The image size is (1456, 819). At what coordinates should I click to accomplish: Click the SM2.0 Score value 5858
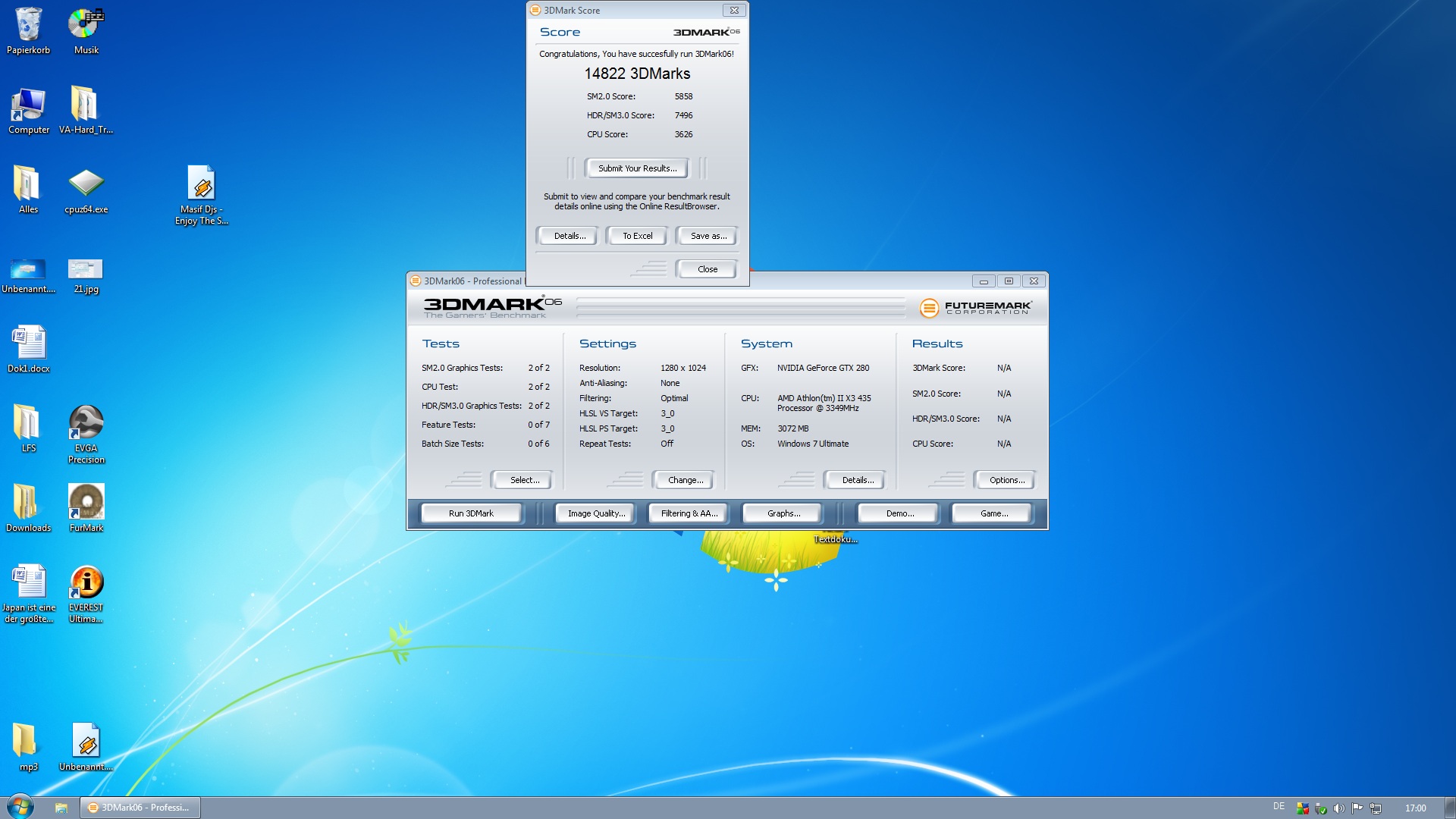point(683,96)
